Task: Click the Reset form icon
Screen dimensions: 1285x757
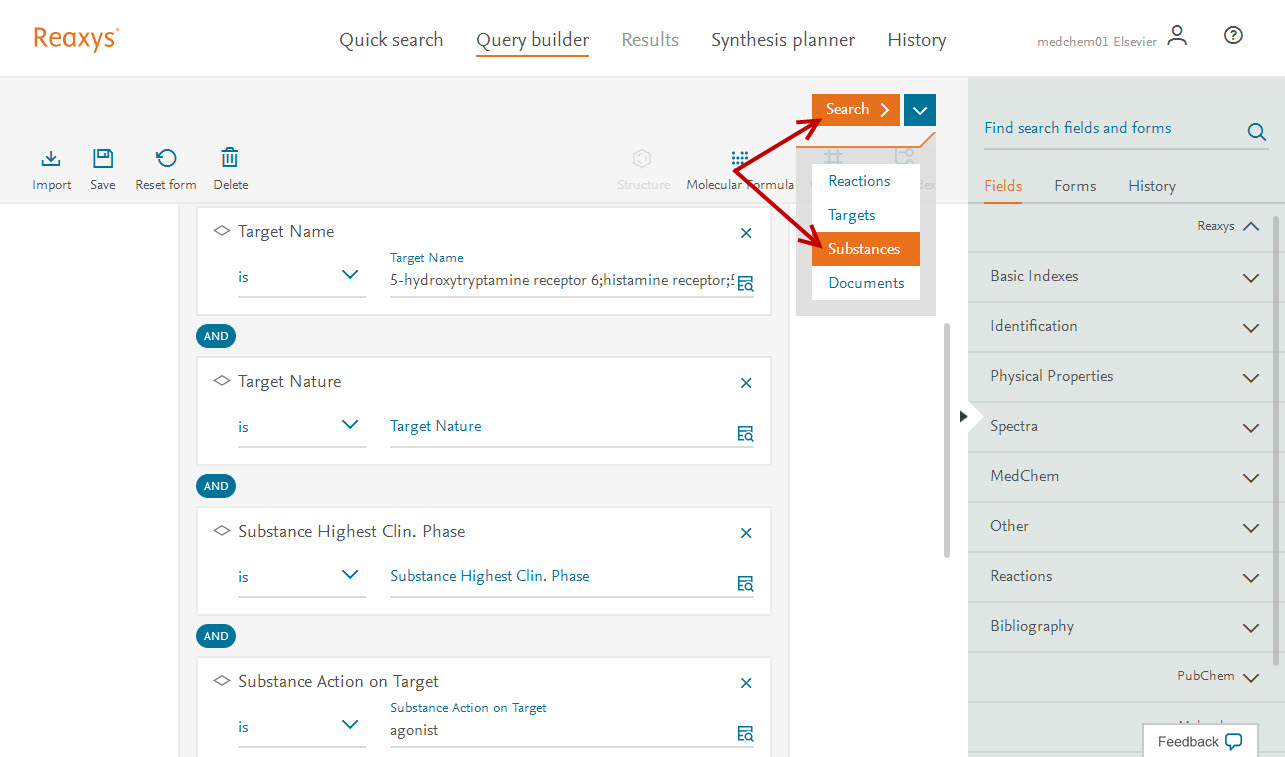Action: click(x=166, y=159)
